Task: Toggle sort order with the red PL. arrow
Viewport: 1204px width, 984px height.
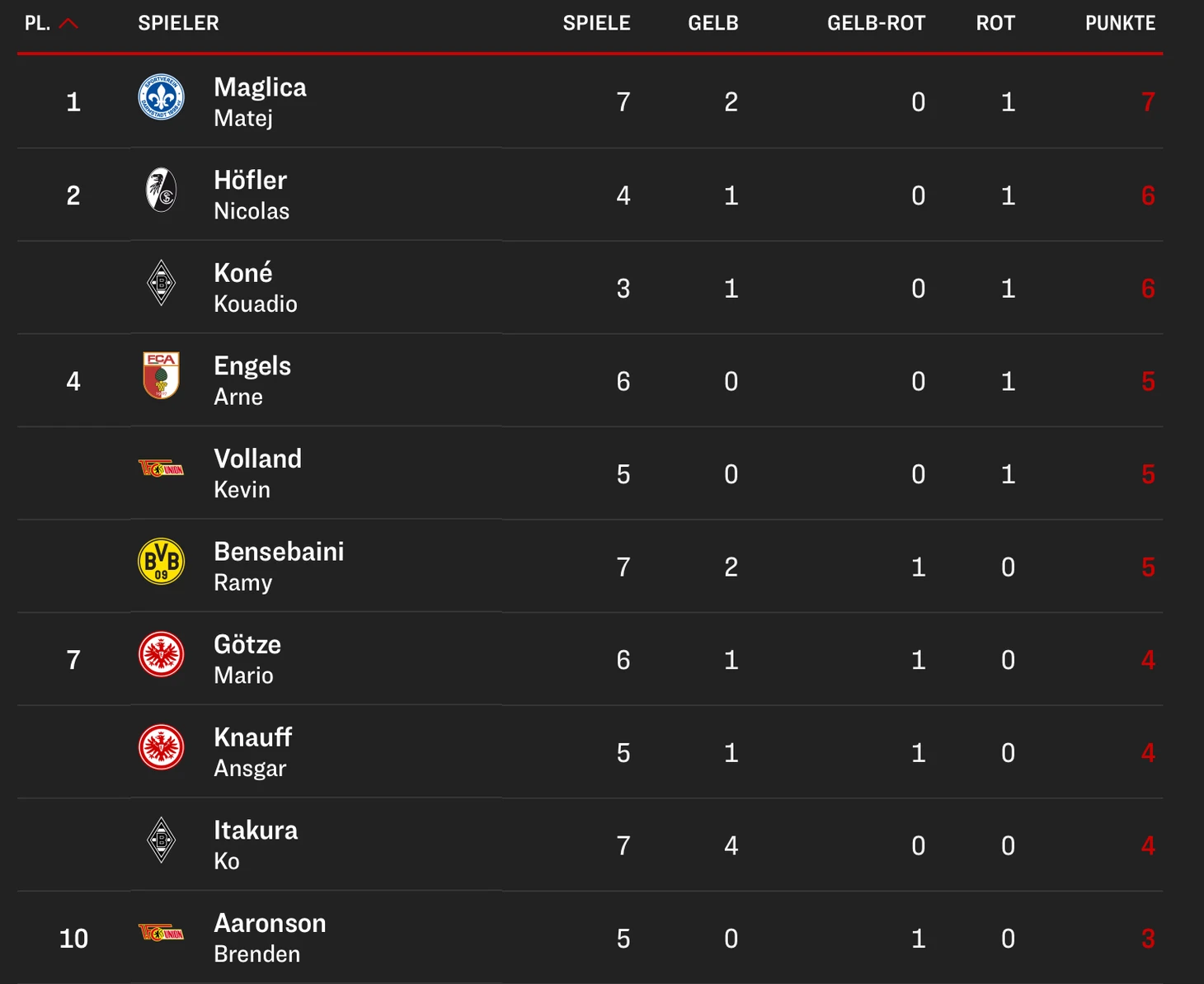Action: (x=68, y=23)
